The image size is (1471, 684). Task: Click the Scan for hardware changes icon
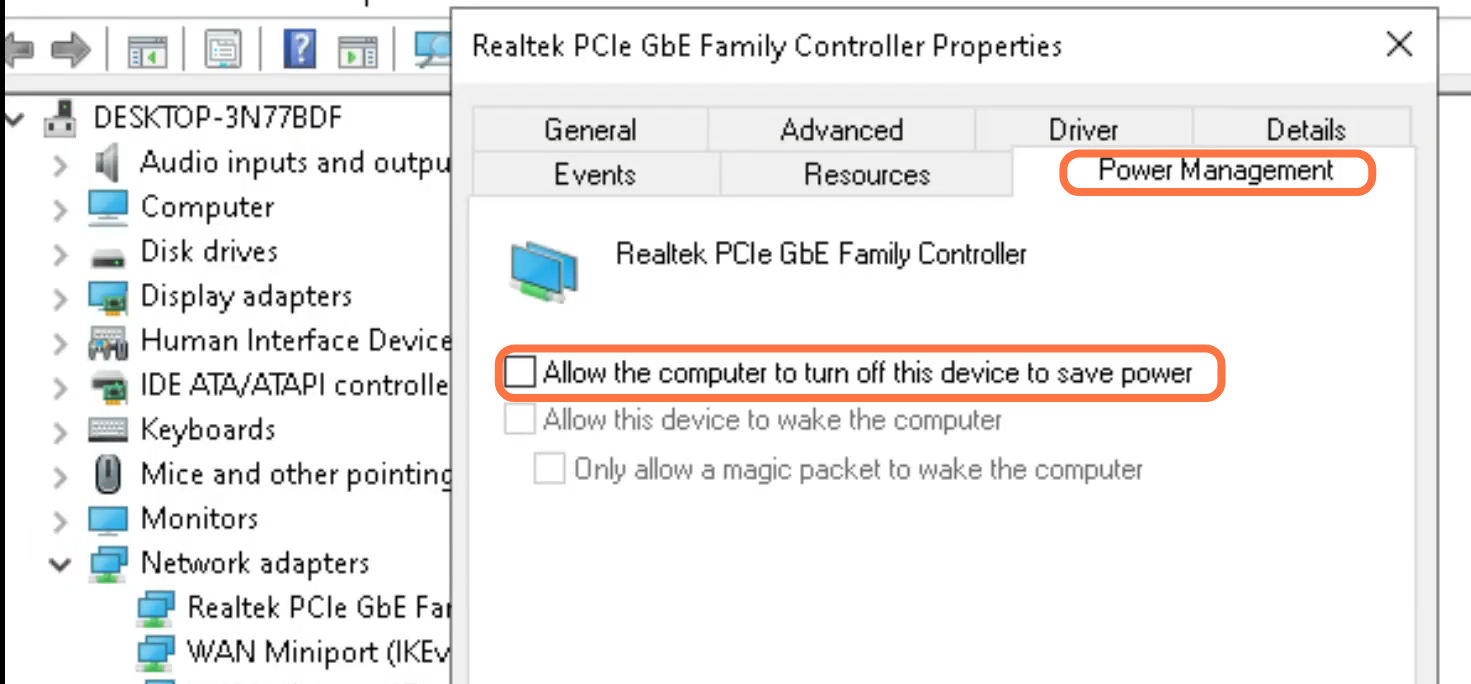[433, 49]
